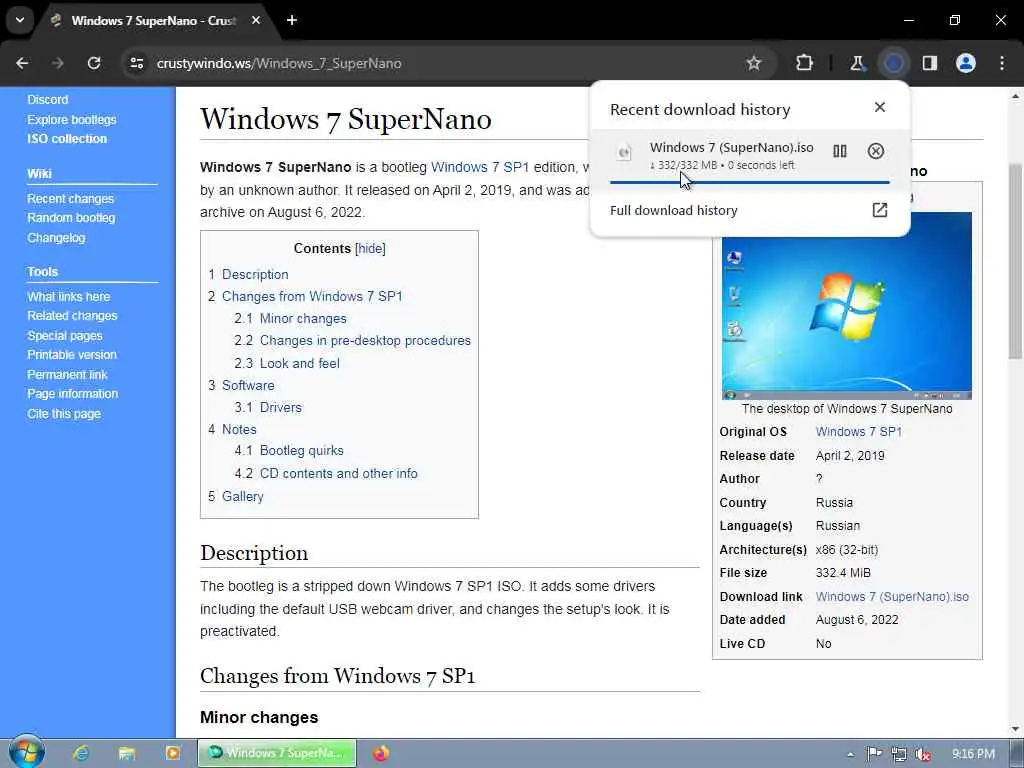Screen dimensions: 1024x768
Task: Bookmark this page with the star icon
Action: coord(754,63)
